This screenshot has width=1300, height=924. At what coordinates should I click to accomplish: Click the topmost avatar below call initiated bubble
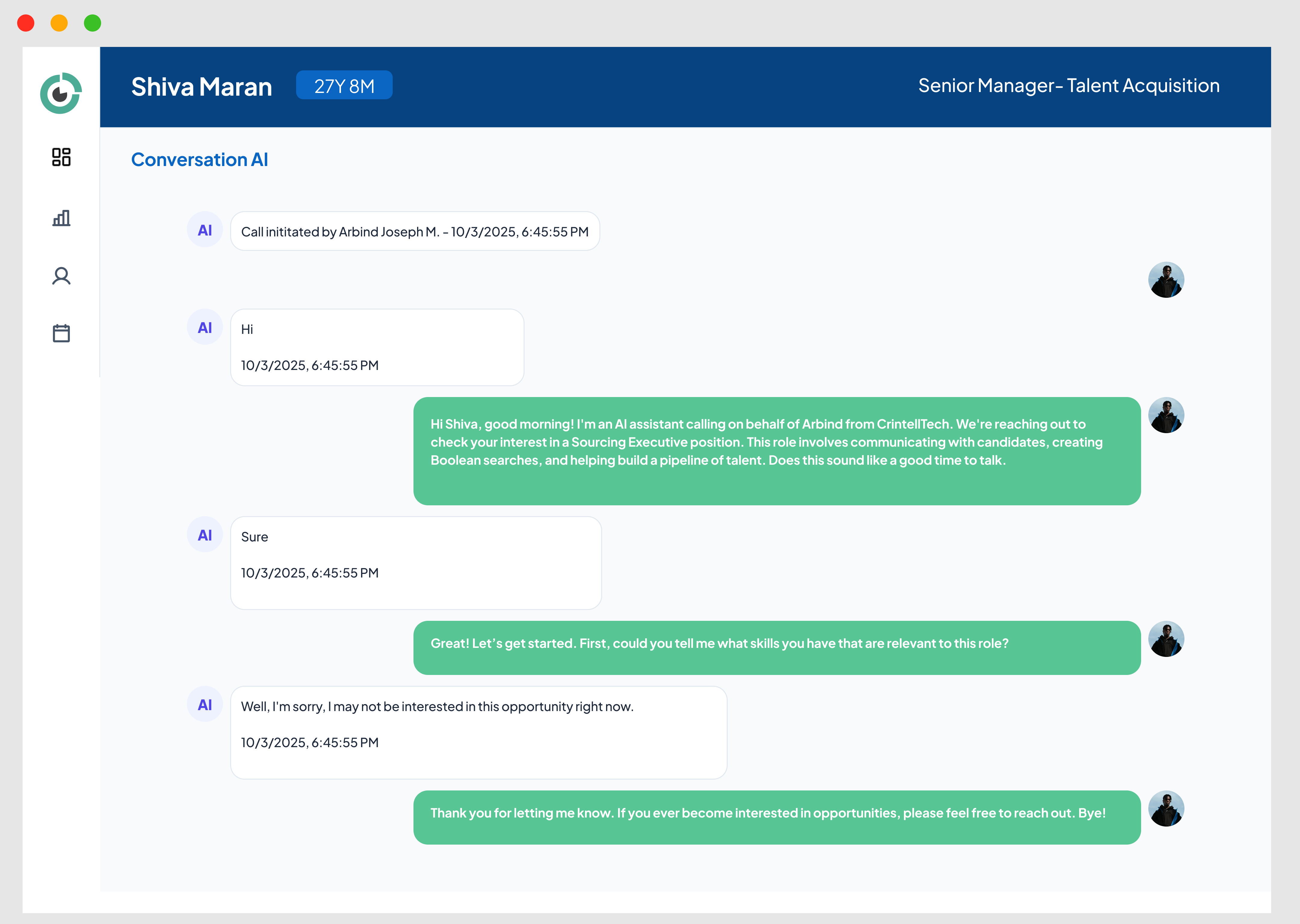click(x=1166, y=280)
